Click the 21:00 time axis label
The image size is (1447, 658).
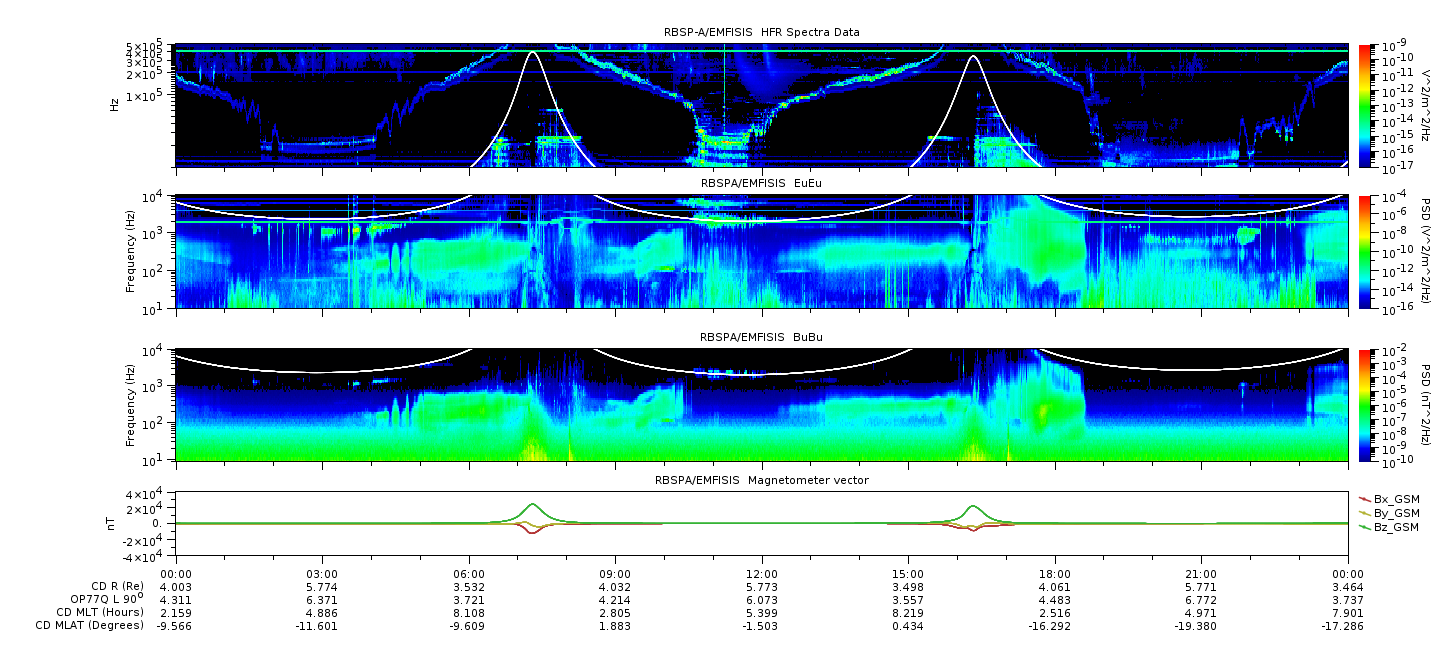(x=1201, y=573)
